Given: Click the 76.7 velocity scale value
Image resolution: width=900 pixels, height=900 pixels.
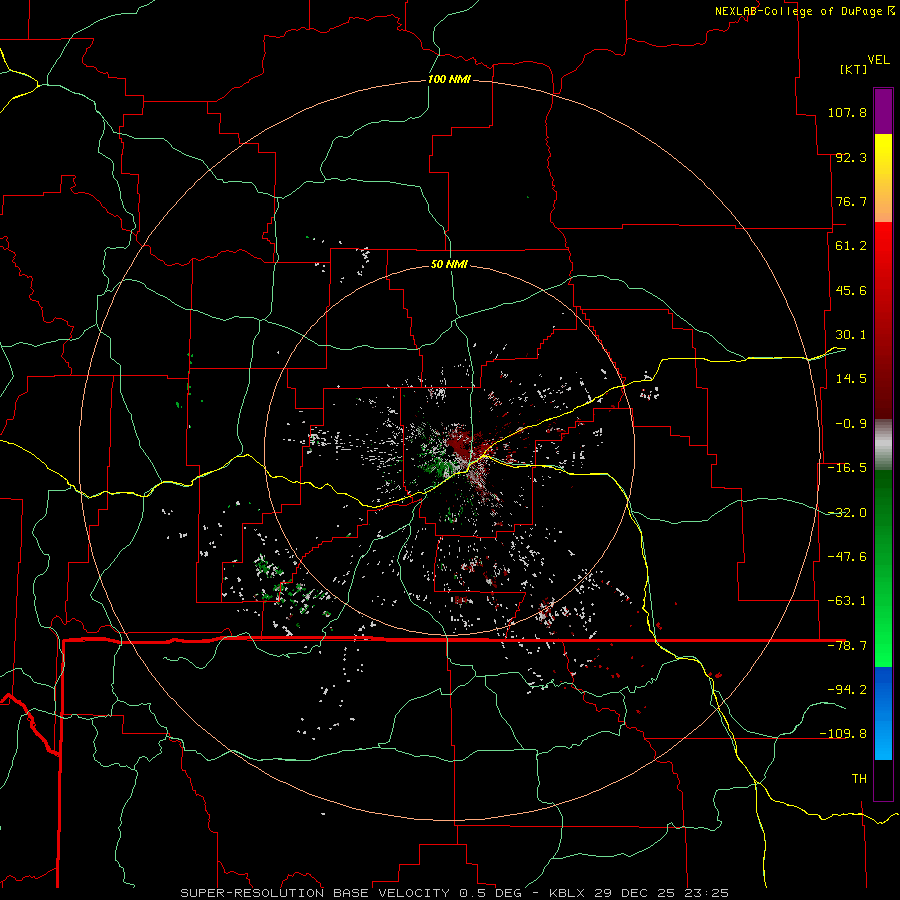Looking at the screenshot, I should (x=851, y=201).
